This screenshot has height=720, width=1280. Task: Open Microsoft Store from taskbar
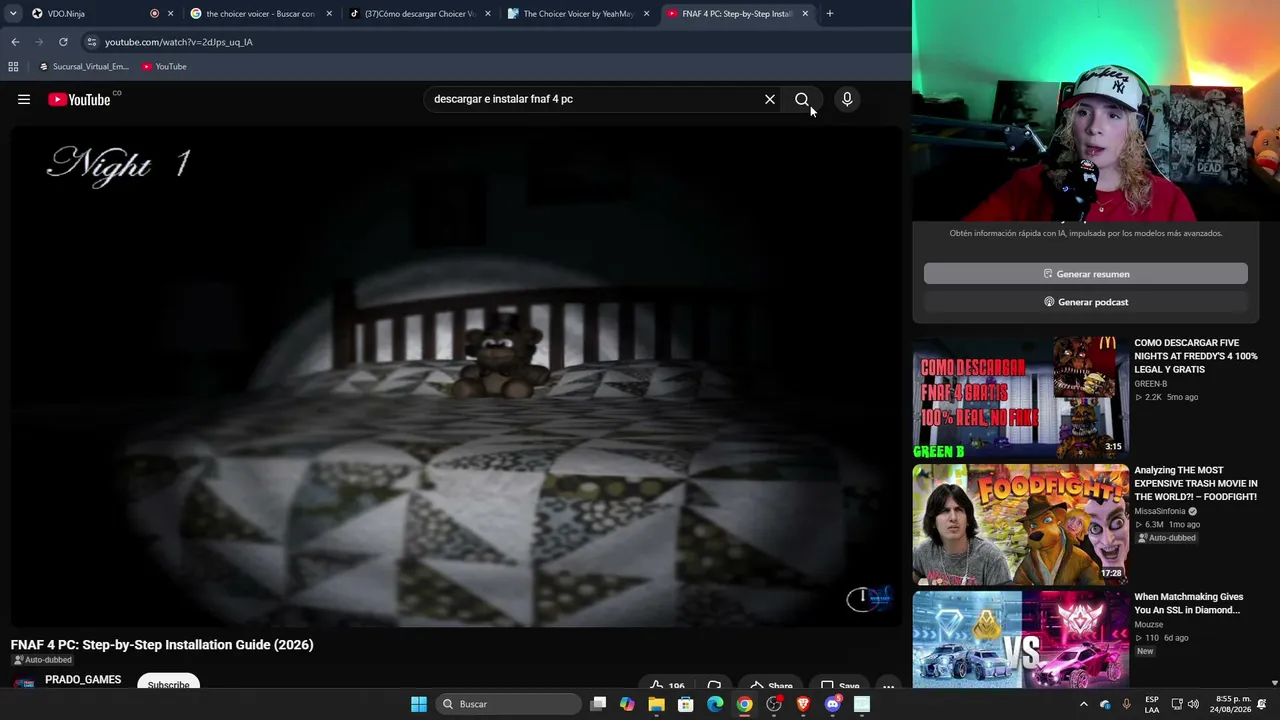686,704
